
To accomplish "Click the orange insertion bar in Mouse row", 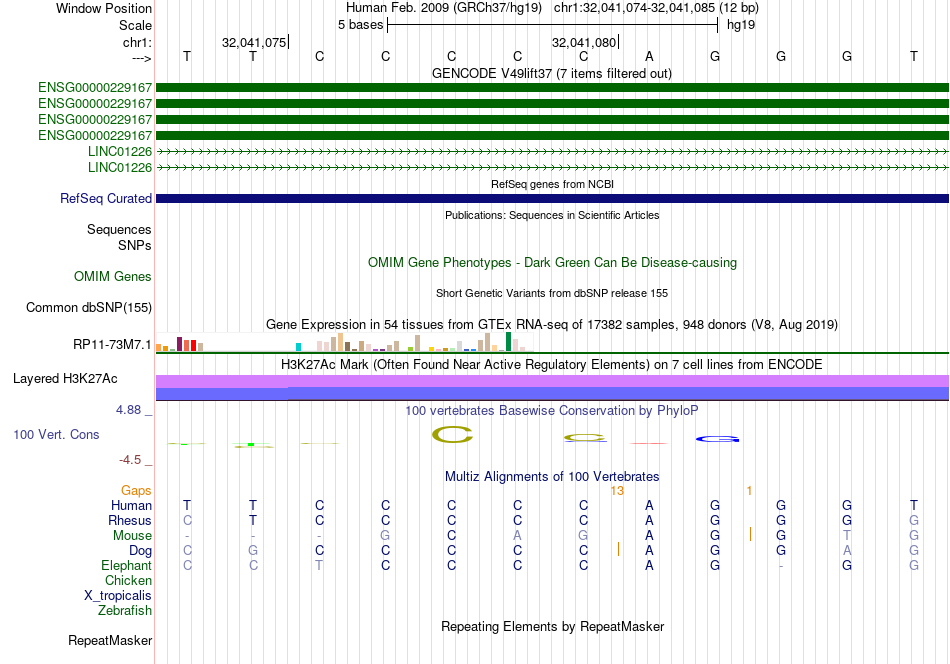I will [x=751, y=534].
